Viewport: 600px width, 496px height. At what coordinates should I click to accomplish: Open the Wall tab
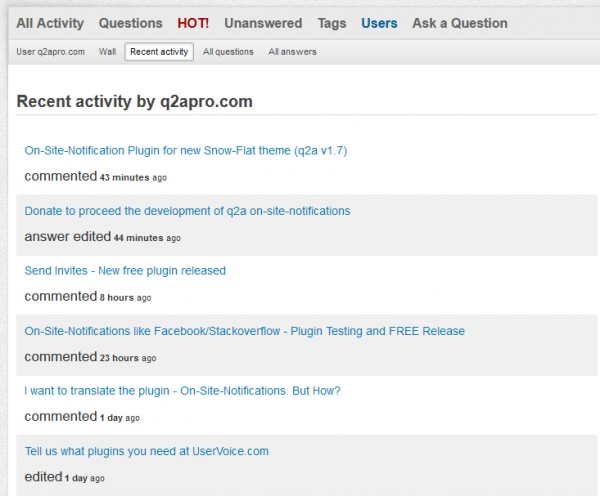[x=108, y=52]
